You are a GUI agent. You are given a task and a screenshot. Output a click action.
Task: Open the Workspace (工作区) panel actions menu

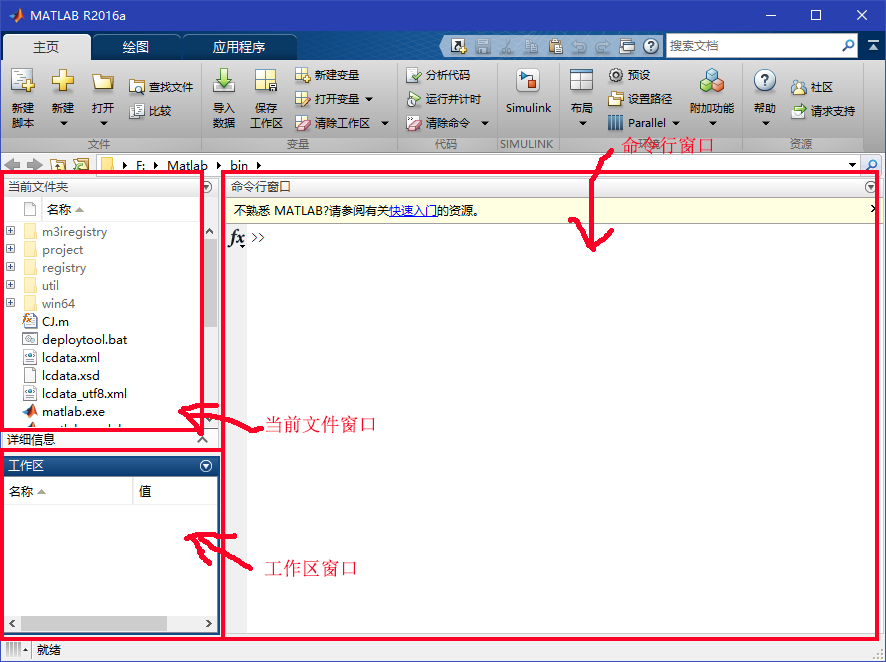[x=206, y=465]
